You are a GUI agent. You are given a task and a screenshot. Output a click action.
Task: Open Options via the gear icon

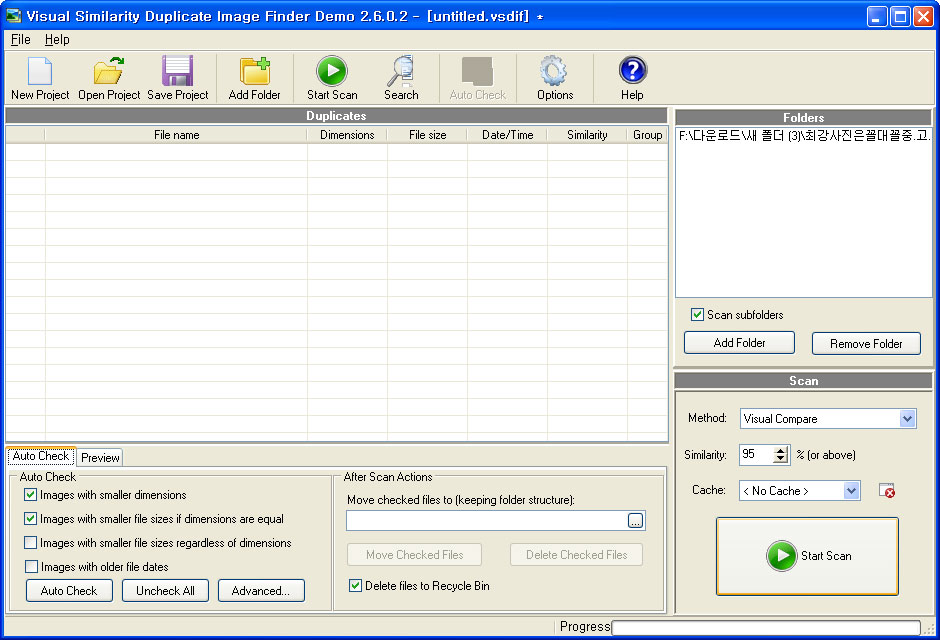(x=555, y=78)
